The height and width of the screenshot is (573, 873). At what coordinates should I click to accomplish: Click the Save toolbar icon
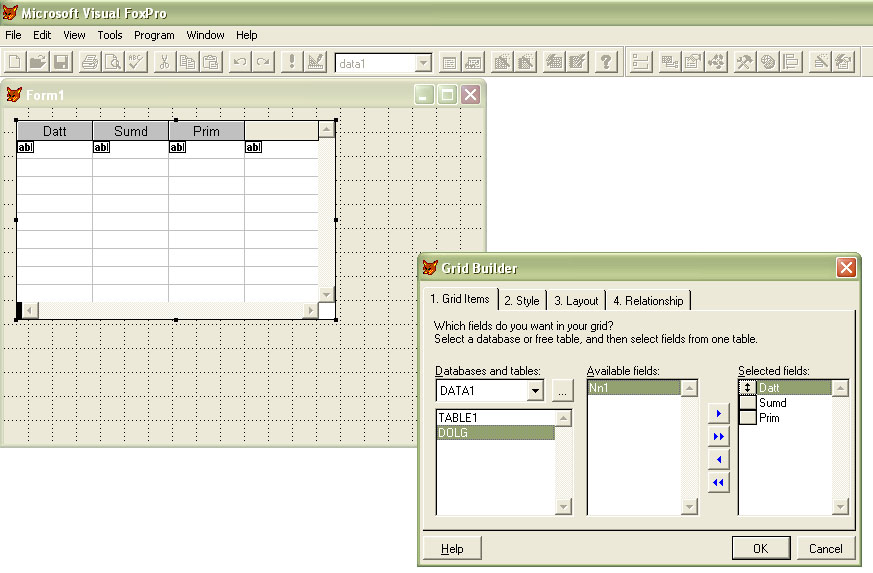click(x=61, y=62)
